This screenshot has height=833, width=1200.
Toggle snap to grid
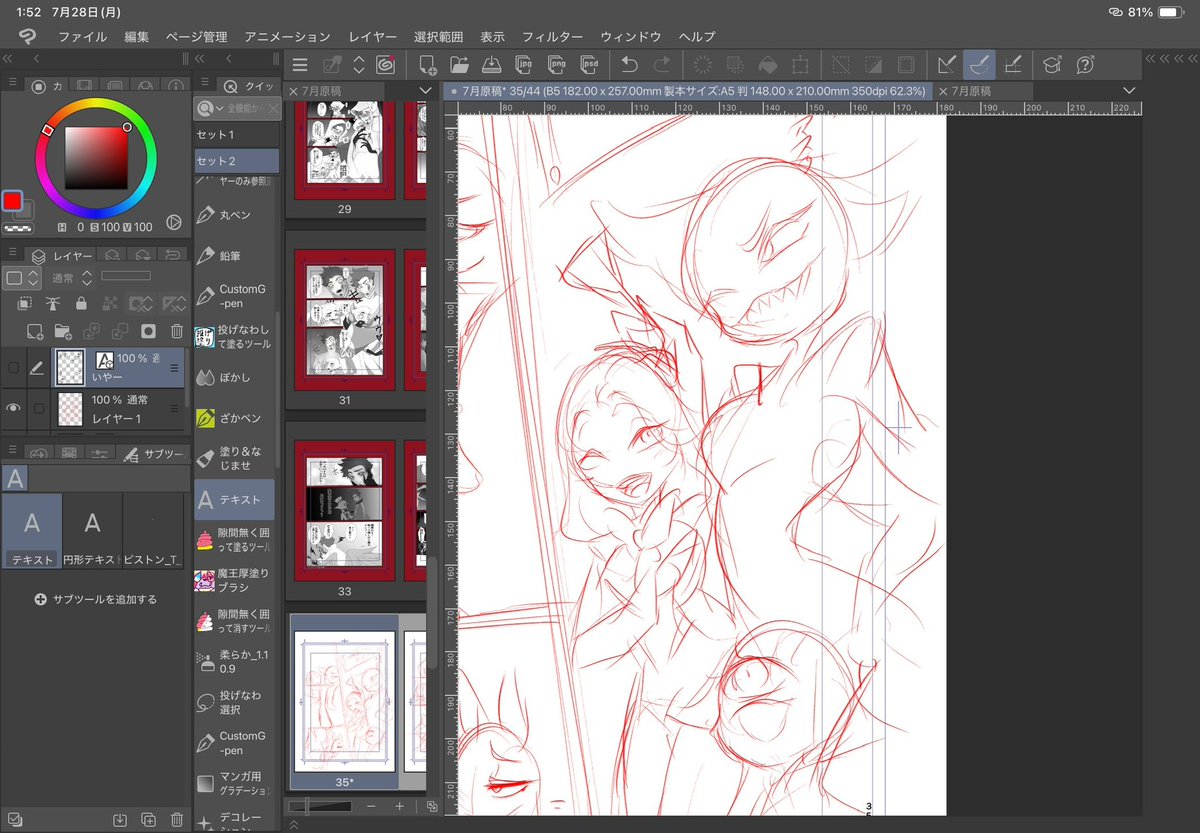[x=1012, y=65]
